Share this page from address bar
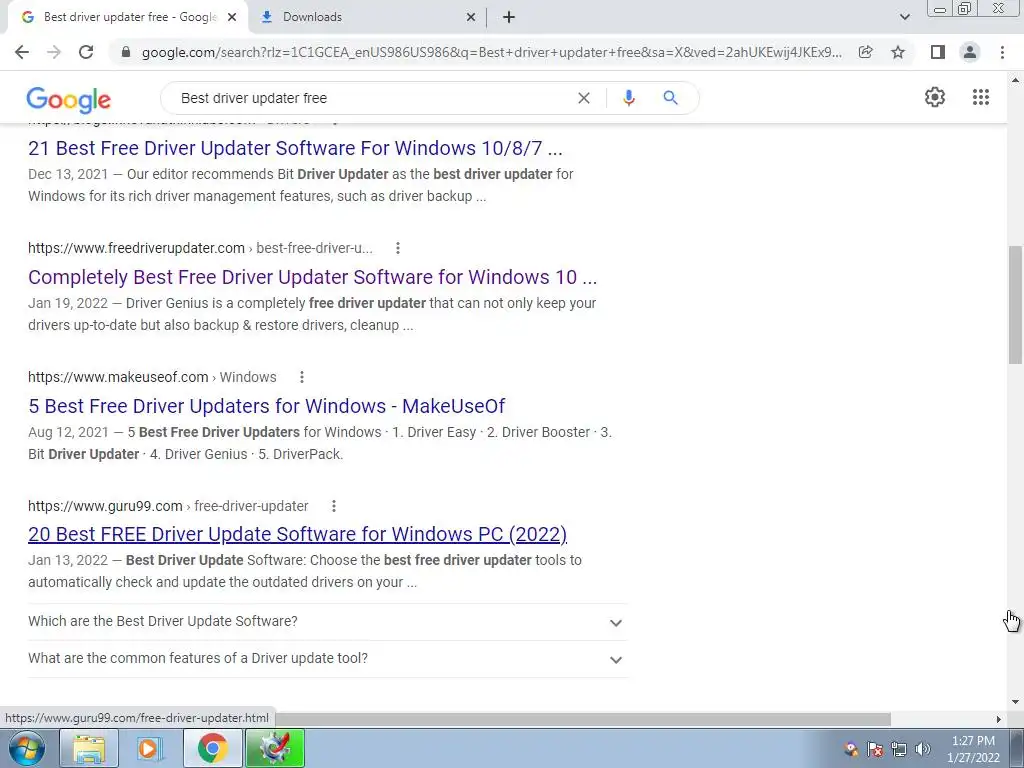 [866, 52]
